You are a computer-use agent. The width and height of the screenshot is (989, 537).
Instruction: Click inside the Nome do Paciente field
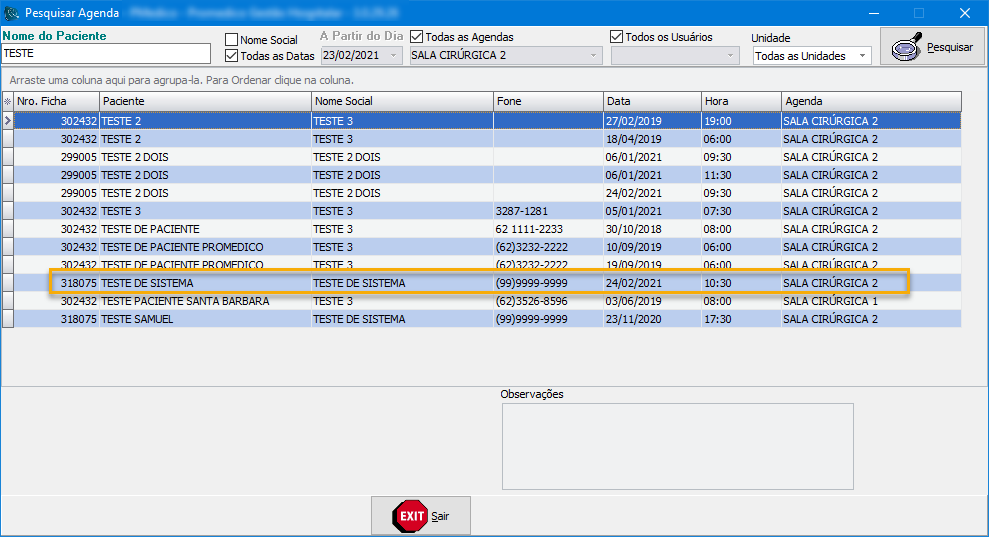106,54
